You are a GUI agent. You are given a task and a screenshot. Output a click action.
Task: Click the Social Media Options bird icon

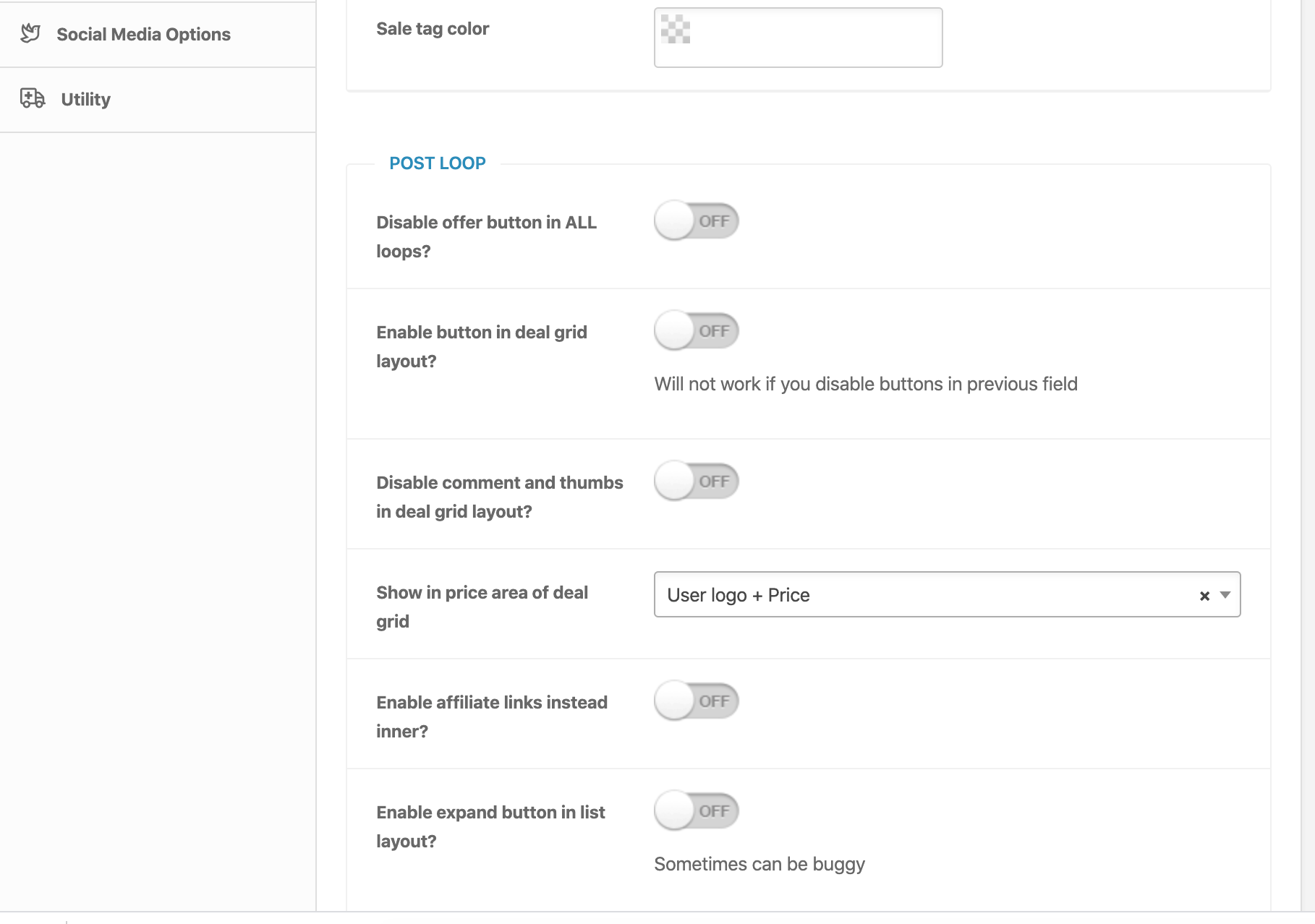pyautogui.click(x=30, y=33)
